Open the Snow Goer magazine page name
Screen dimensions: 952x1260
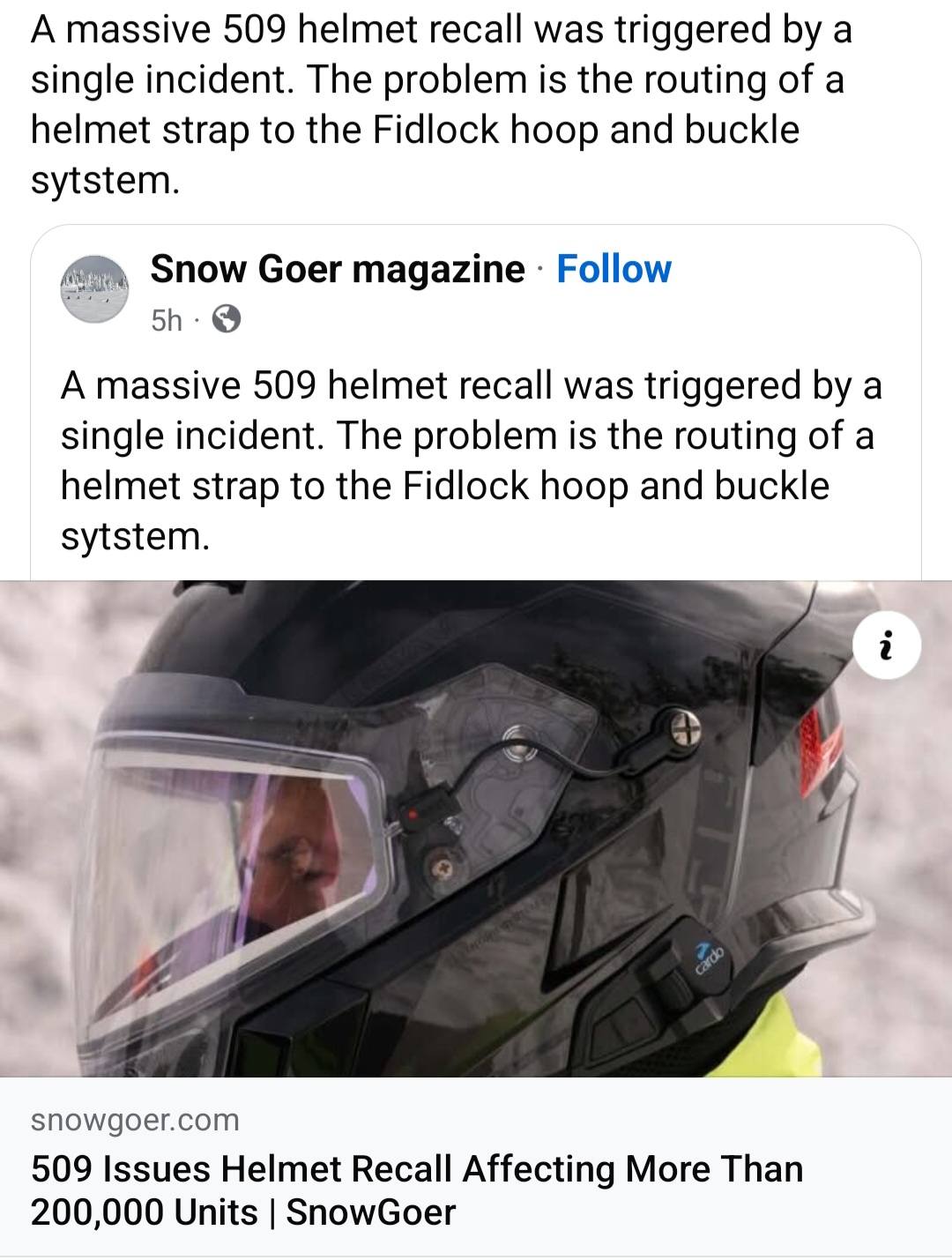pos(337,269)
